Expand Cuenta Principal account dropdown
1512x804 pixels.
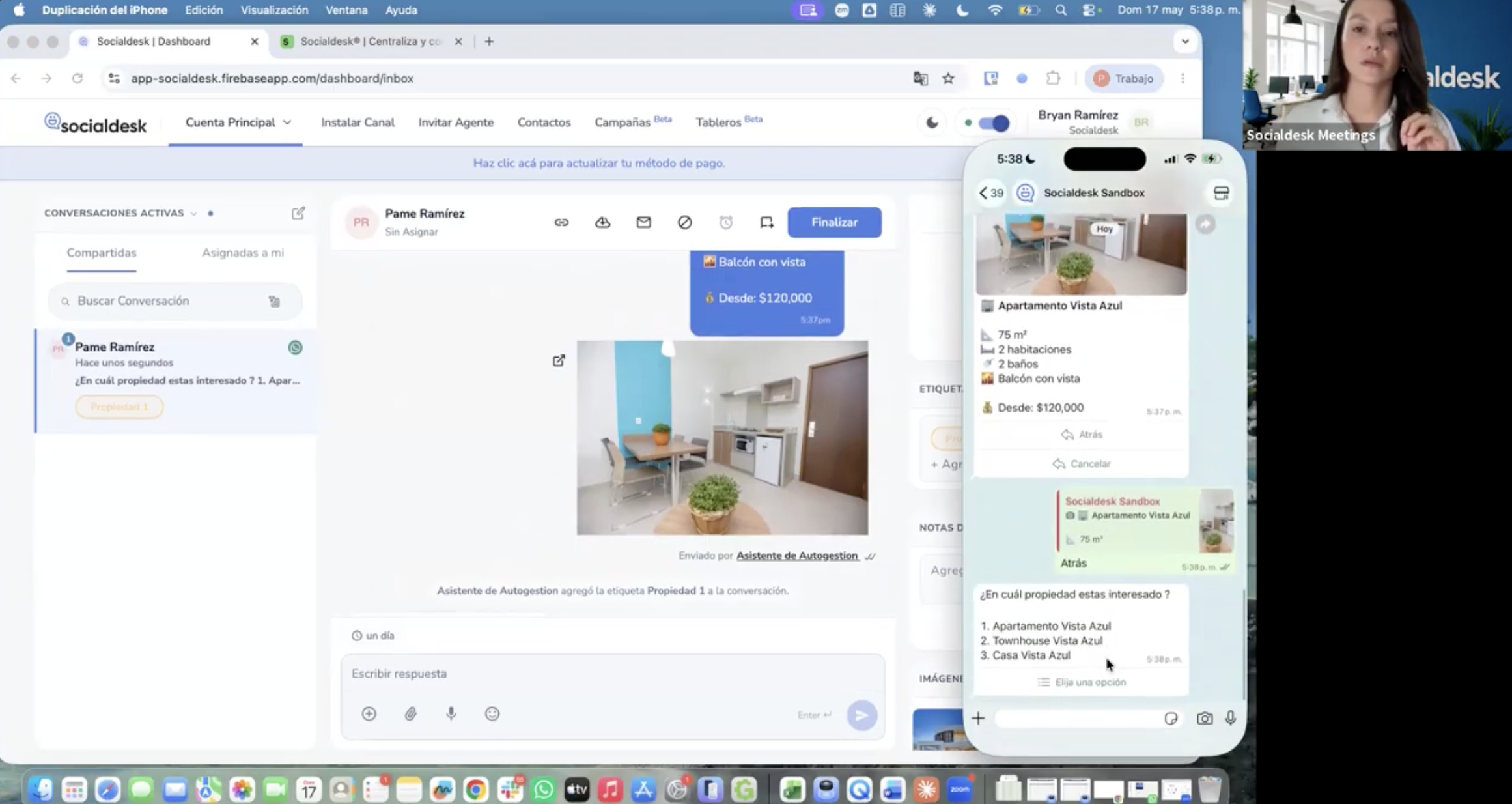[238, 122]
